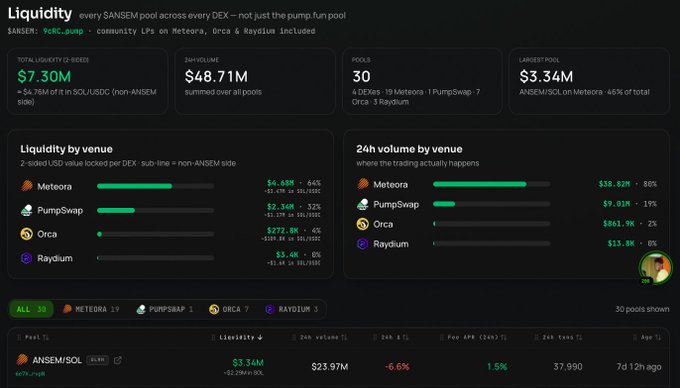
Task: Click the $861.9K Orca volume value
Action: pos(618,224)
